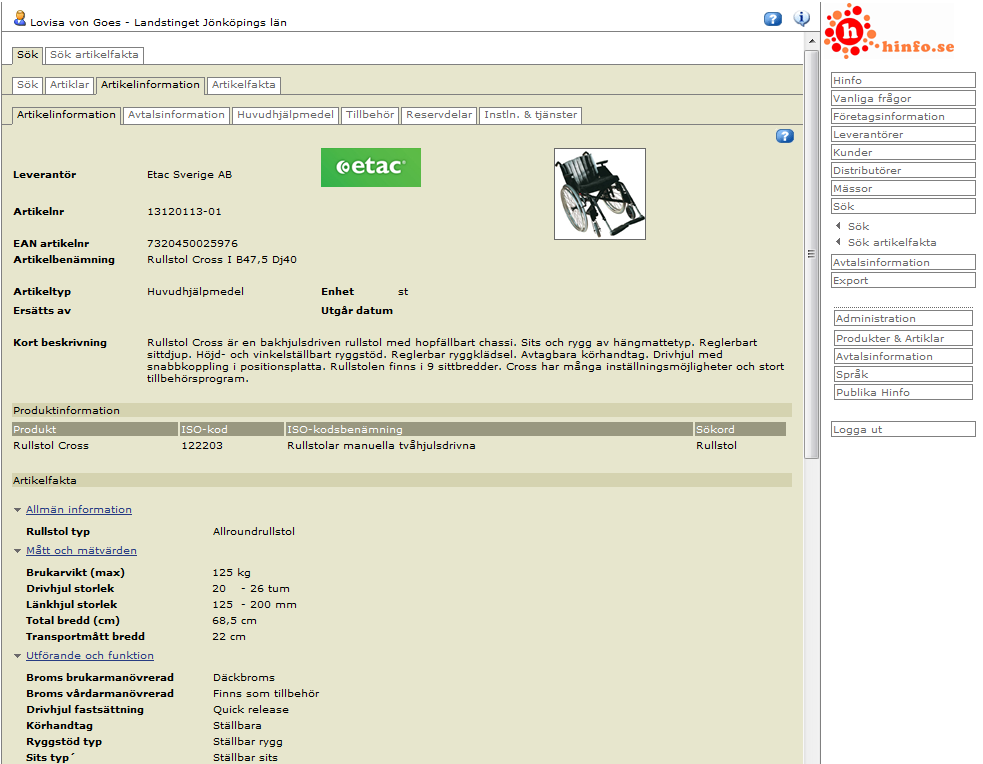The image size is (983, 764).
Task: Click the Quick release value
Action: click(251, 709)
